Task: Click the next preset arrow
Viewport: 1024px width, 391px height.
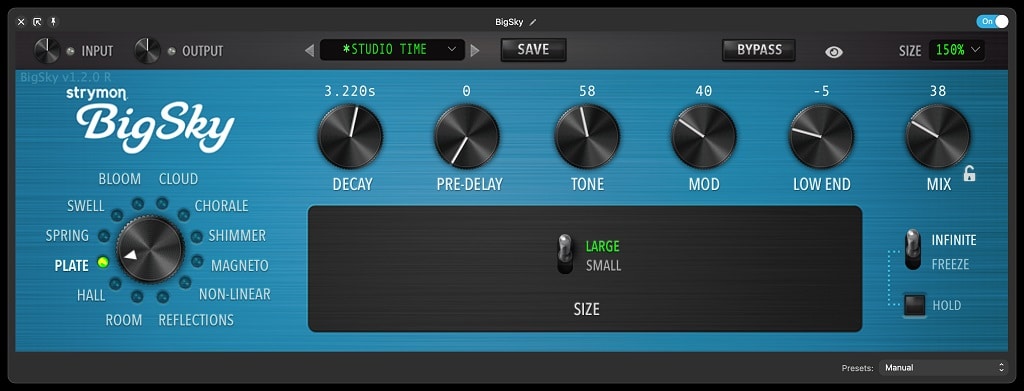Action: click(475, 50)
